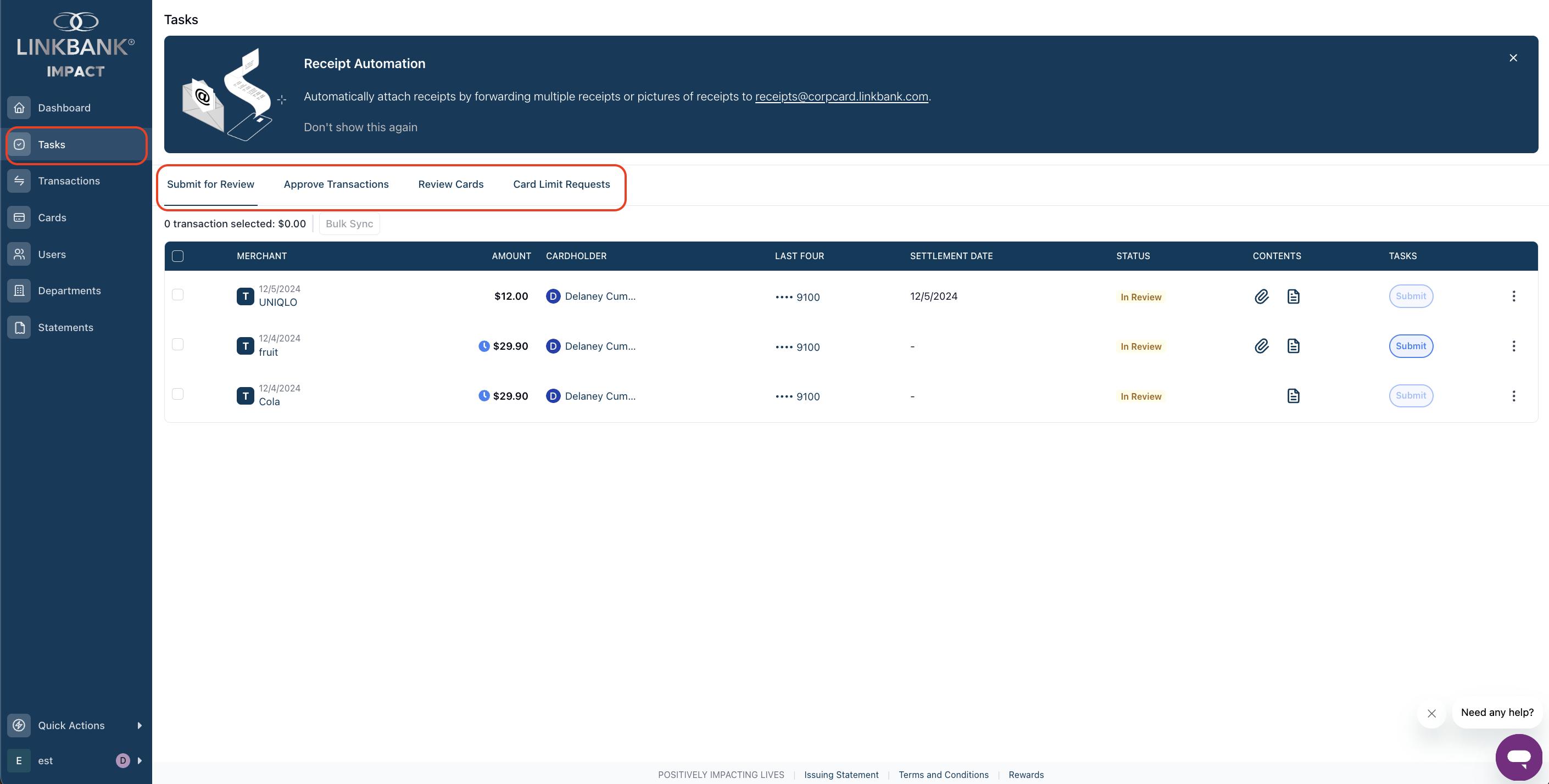
Task: Click the STATUS column header
Action: pos(1133,256)
